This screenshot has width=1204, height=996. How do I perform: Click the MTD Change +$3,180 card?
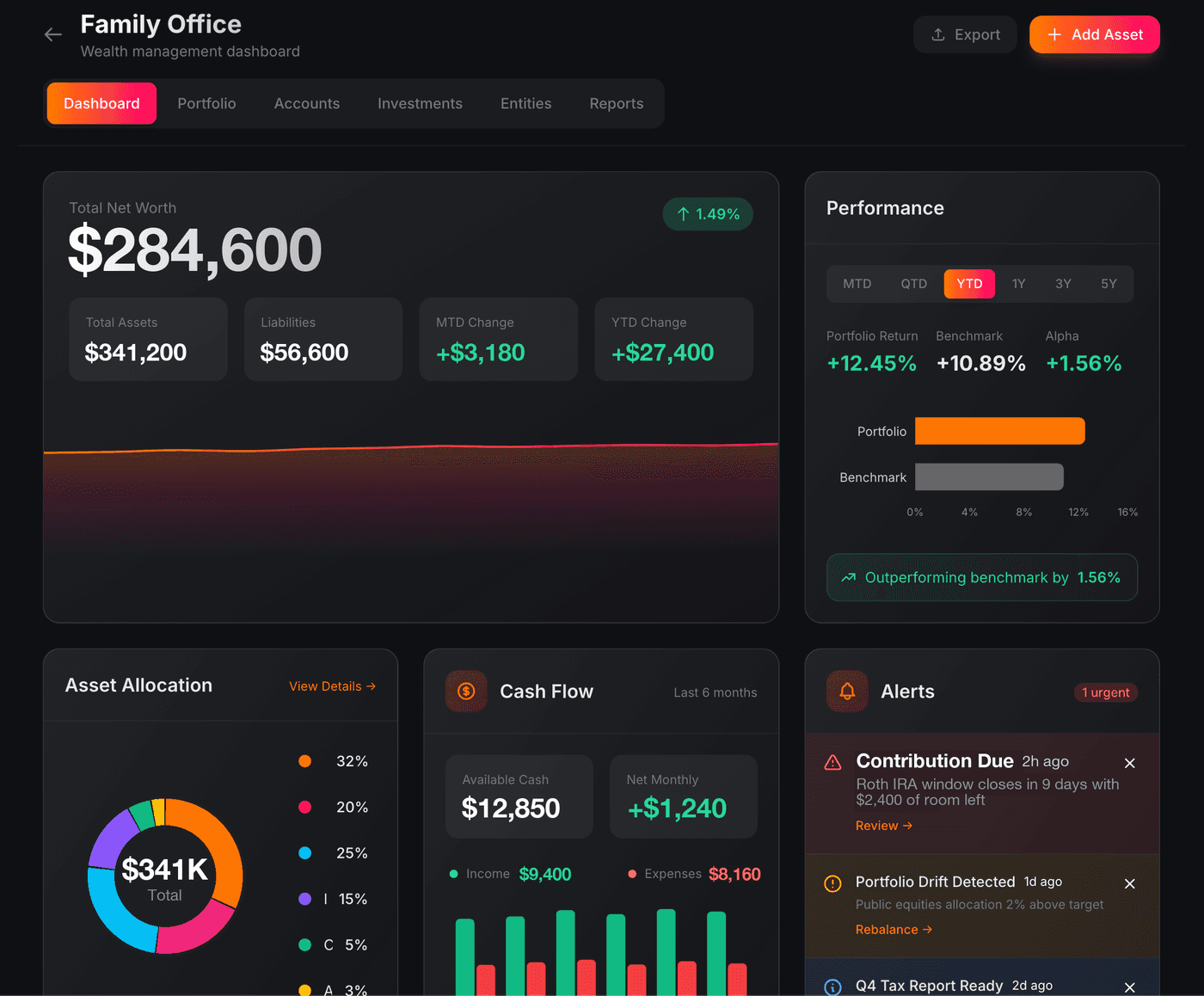click(499, 339)
